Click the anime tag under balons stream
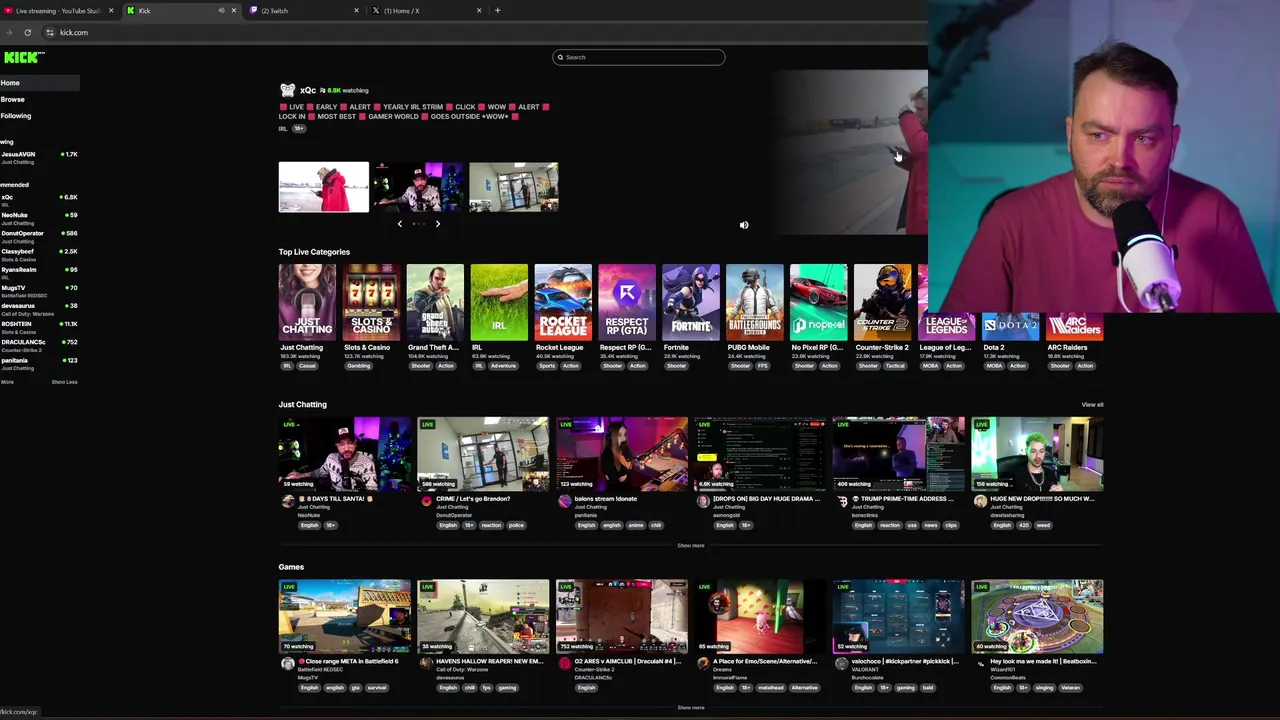The image size is (1280, 720). [635, 525]
